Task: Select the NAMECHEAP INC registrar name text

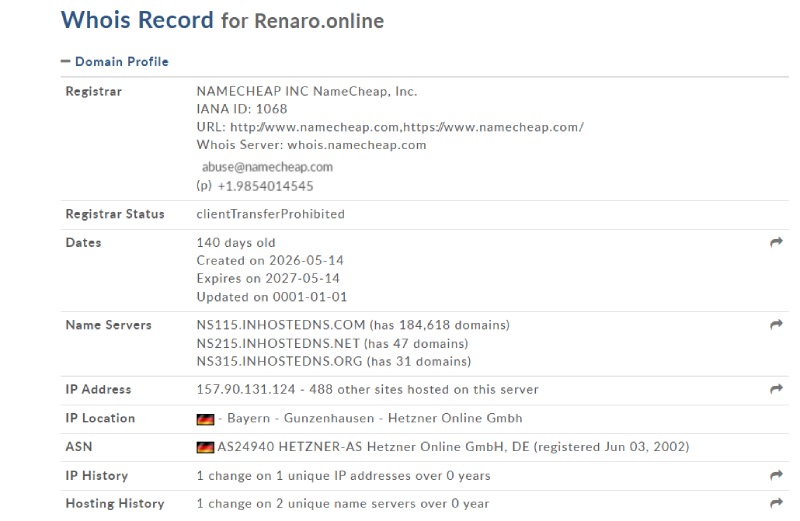Action: pyautogui.click(x=307, y=91)
